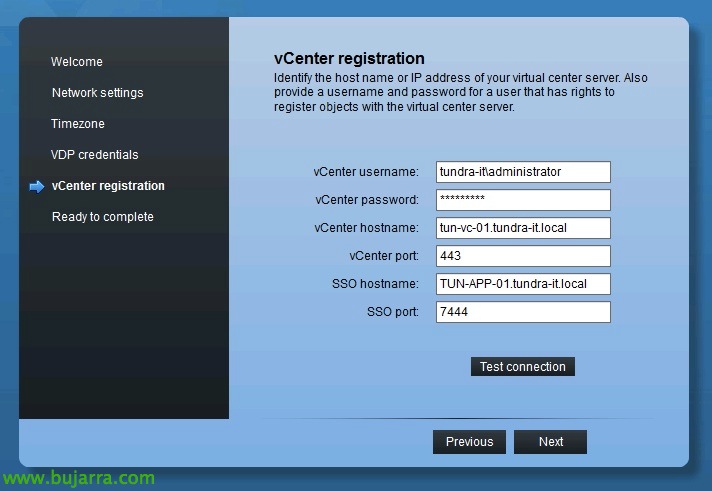The image size is (712, 491).
Task: Select the Timezone step
Action: pos(78,124)
